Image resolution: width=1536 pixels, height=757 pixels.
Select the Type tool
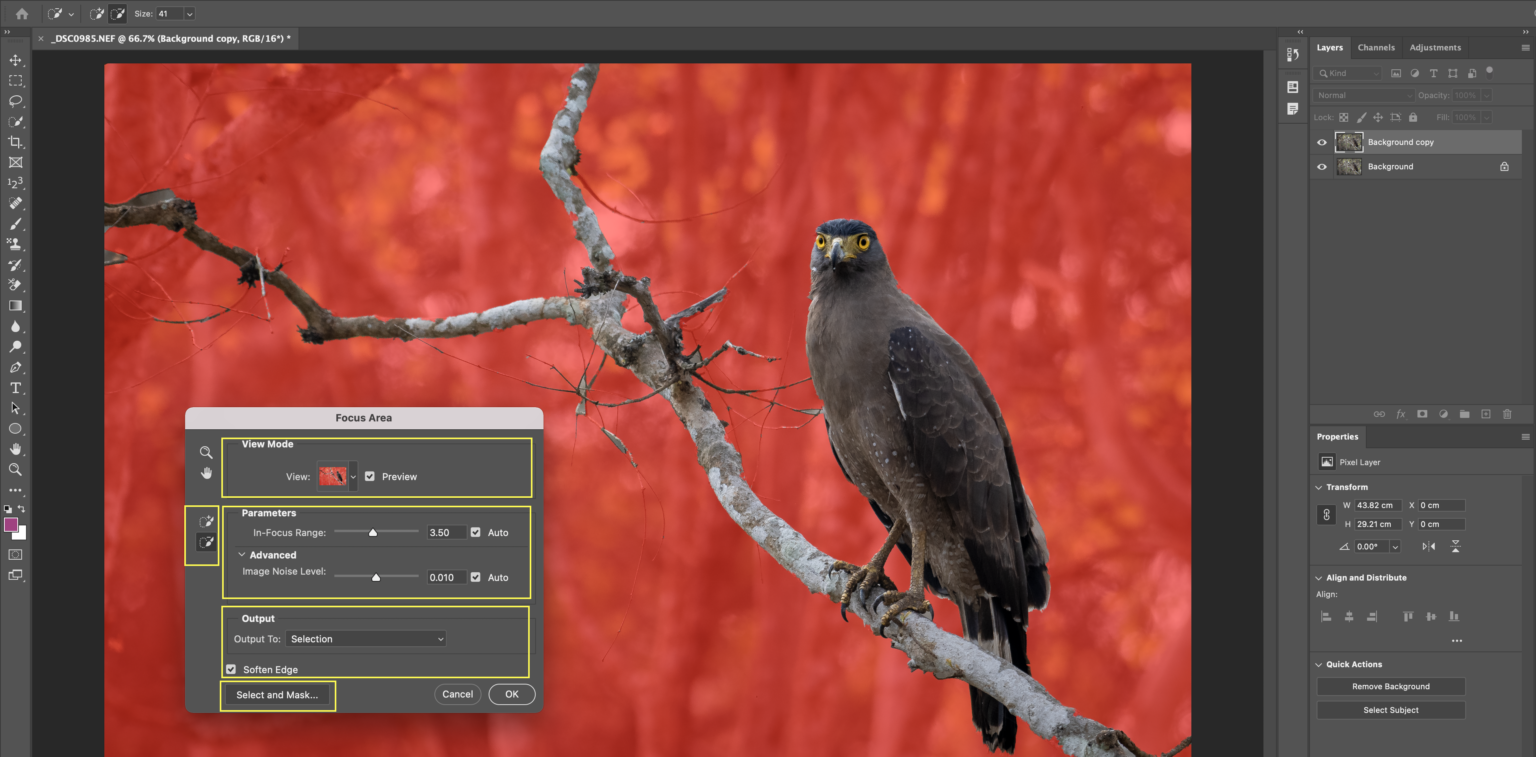coord(15,388)
